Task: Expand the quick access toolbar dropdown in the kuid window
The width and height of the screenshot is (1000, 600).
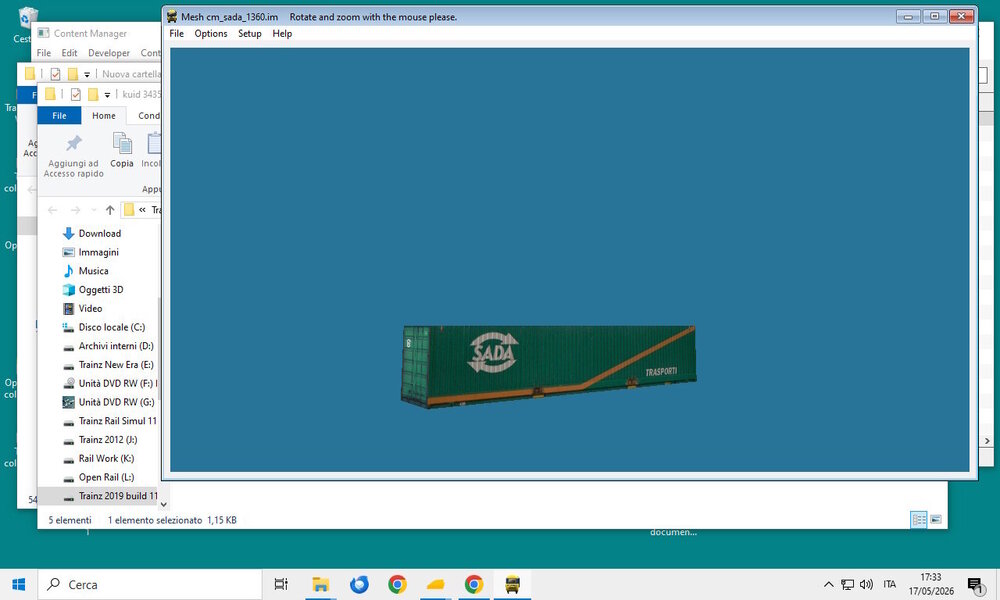Action: pos(107,95)
